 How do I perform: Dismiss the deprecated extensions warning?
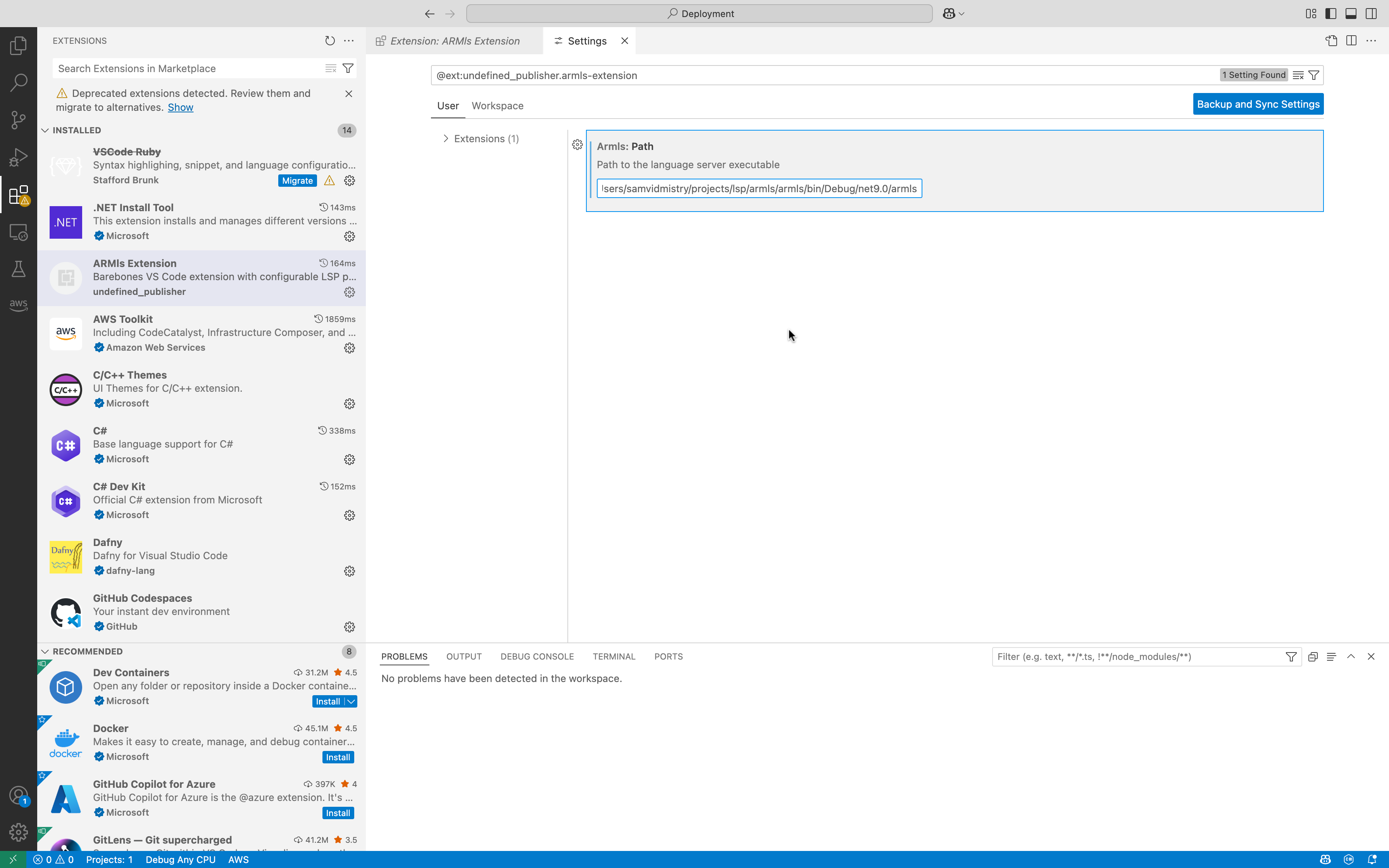[x=348, y=93]
